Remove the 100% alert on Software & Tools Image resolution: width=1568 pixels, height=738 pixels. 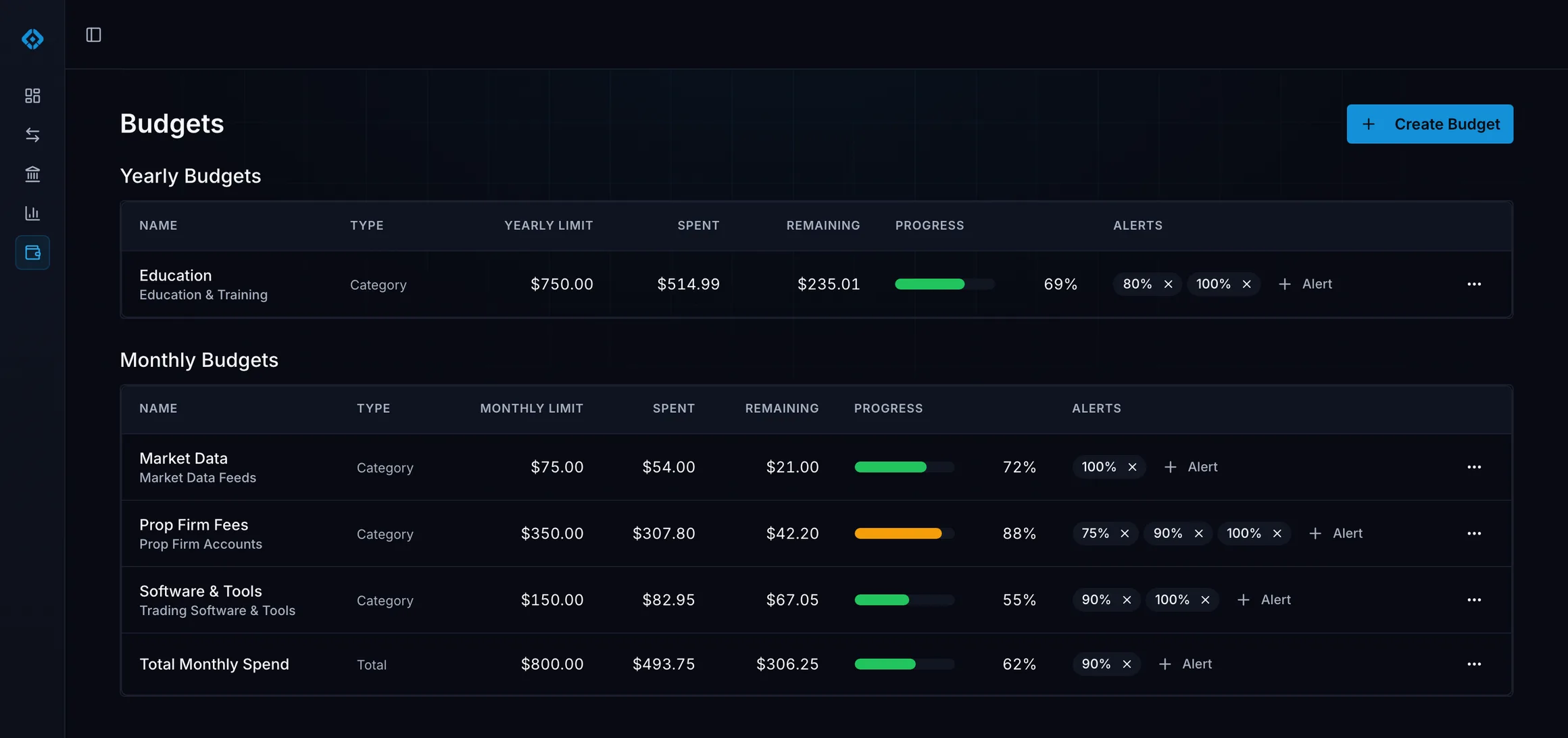[1205, 599]
